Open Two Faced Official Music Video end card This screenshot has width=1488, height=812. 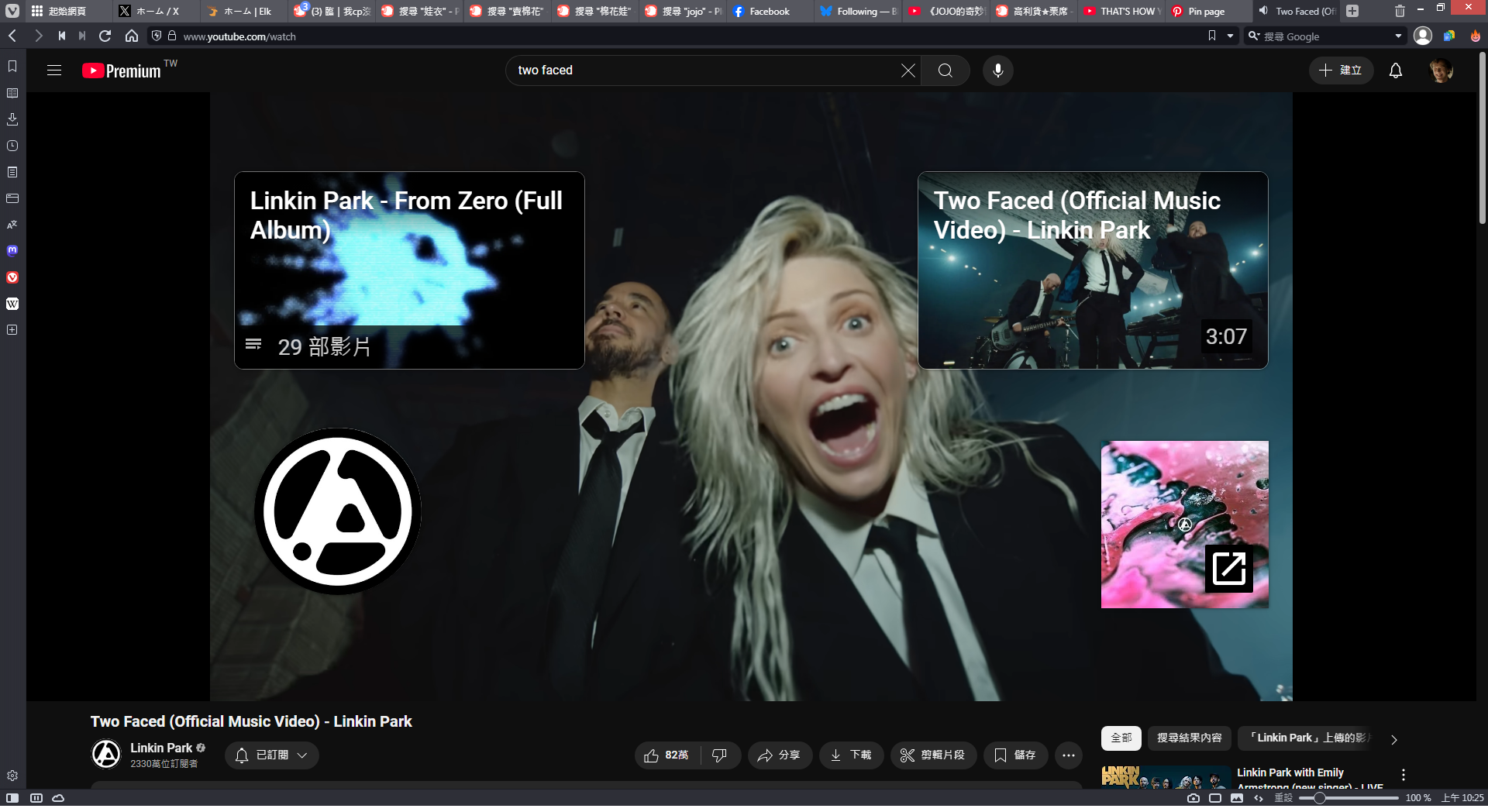click(x=1093, y=270)
